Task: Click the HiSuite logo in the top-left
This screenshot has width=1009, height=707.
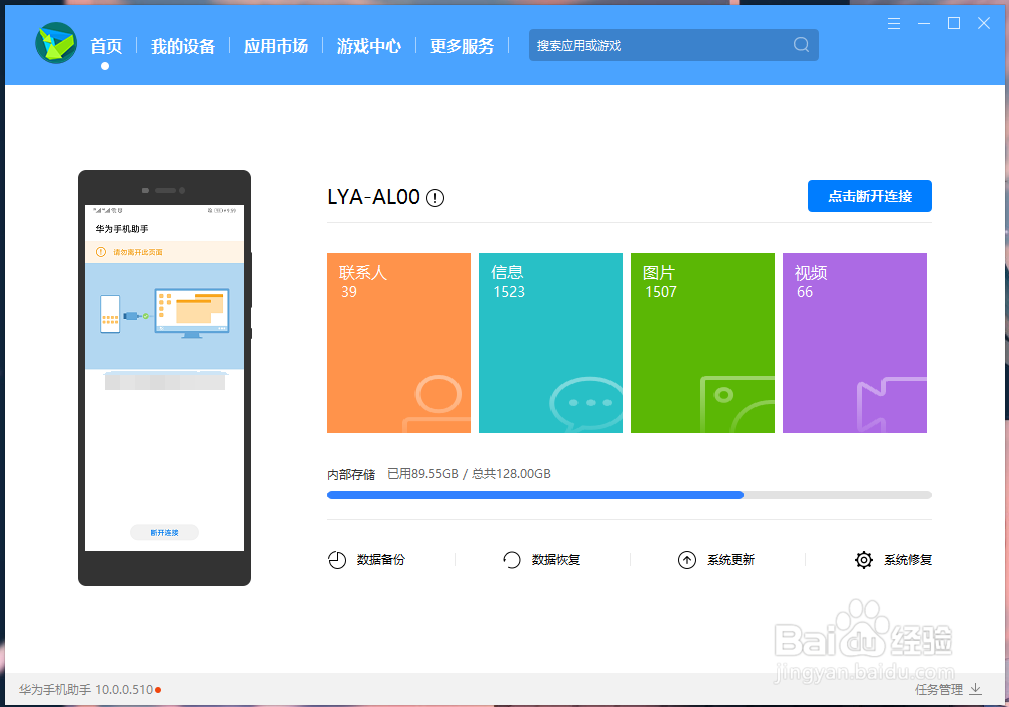Action: (x=55, y=44)
